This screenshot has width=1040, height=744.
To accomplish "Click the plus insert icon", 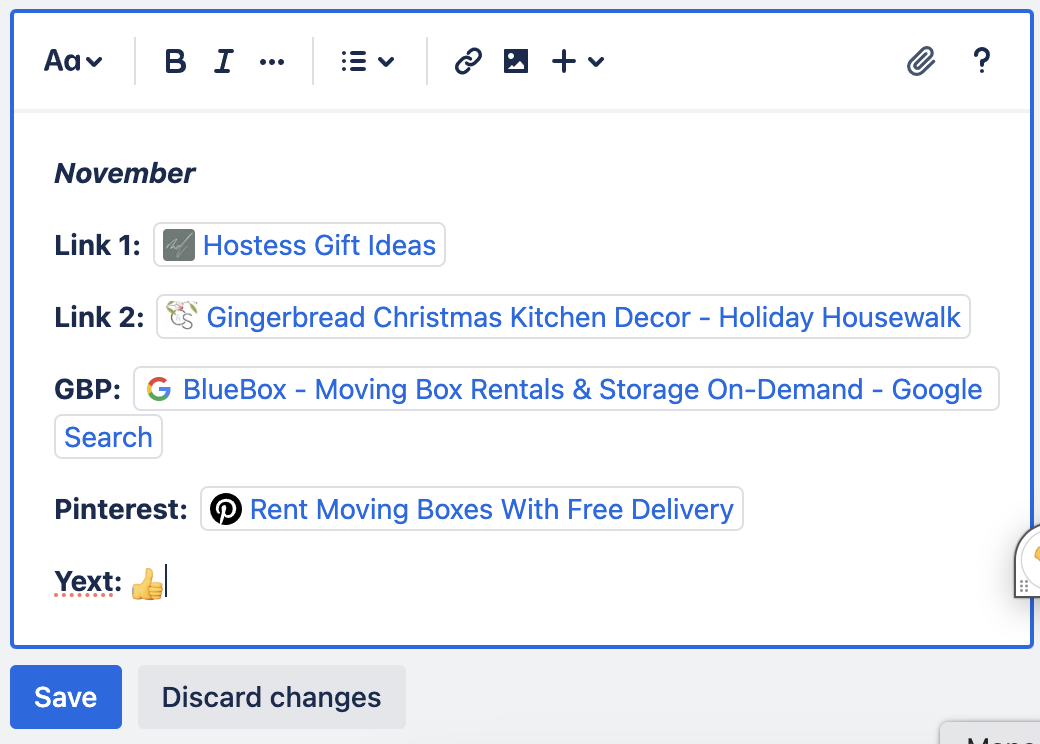I will coord(564,61).
